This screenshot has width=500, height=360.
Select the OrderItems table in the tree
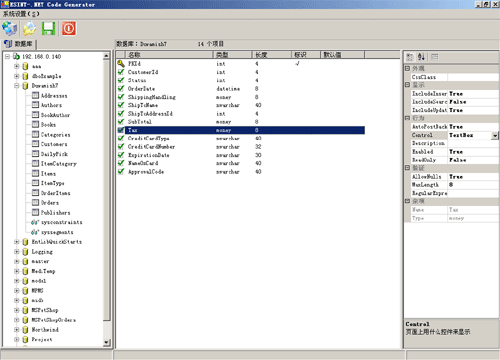pyautogui.click(x=55, y=193)
